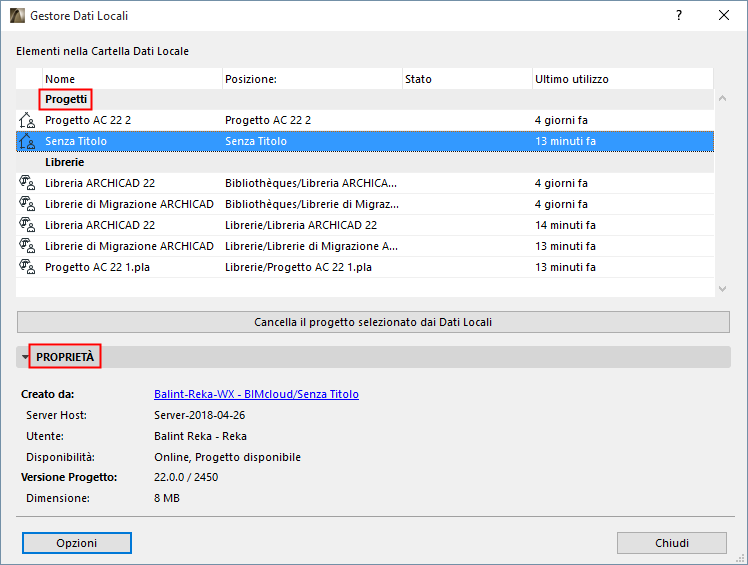Click scroll up arrow of list
This screenshot has height=565, width=748.
coord(722,98)
